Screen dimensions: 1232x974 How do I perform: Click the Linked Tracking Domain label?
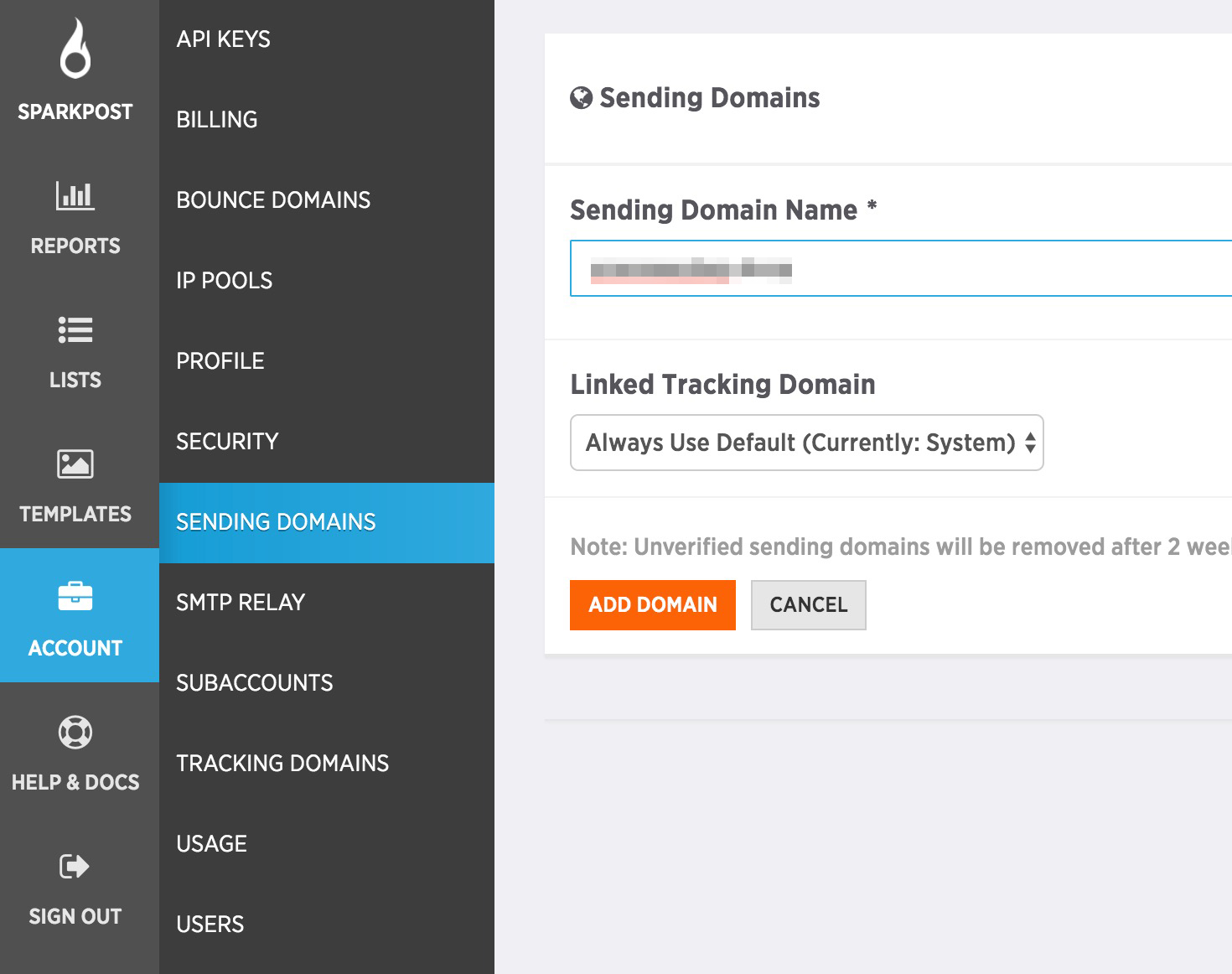click(x=722, y=384)
